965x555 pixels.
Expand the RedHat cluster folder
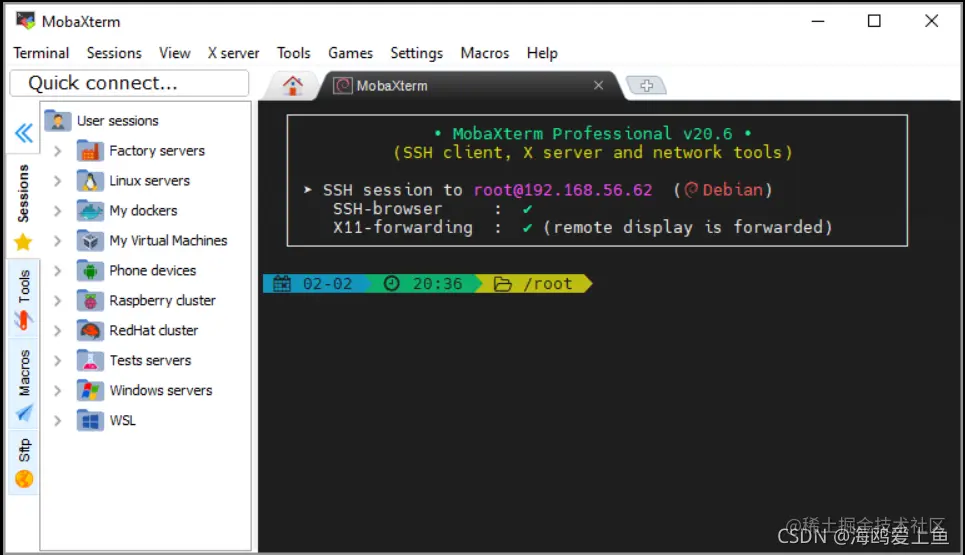pos(57,330)
